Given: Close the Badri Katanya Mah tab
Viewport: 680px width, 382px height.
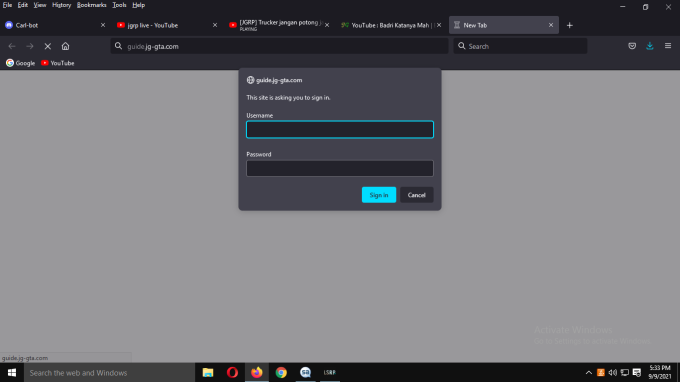Looking at the screenshot, I should coord(439,25).
